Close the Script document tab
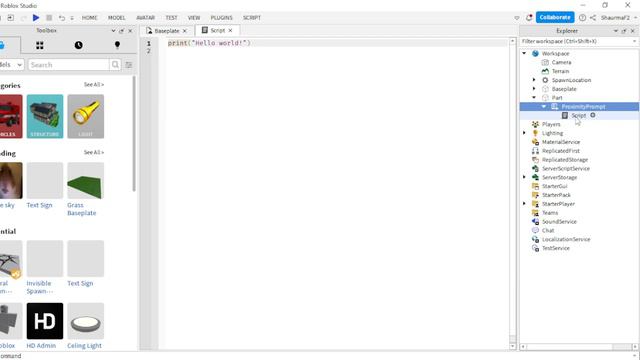 point(230,31)
